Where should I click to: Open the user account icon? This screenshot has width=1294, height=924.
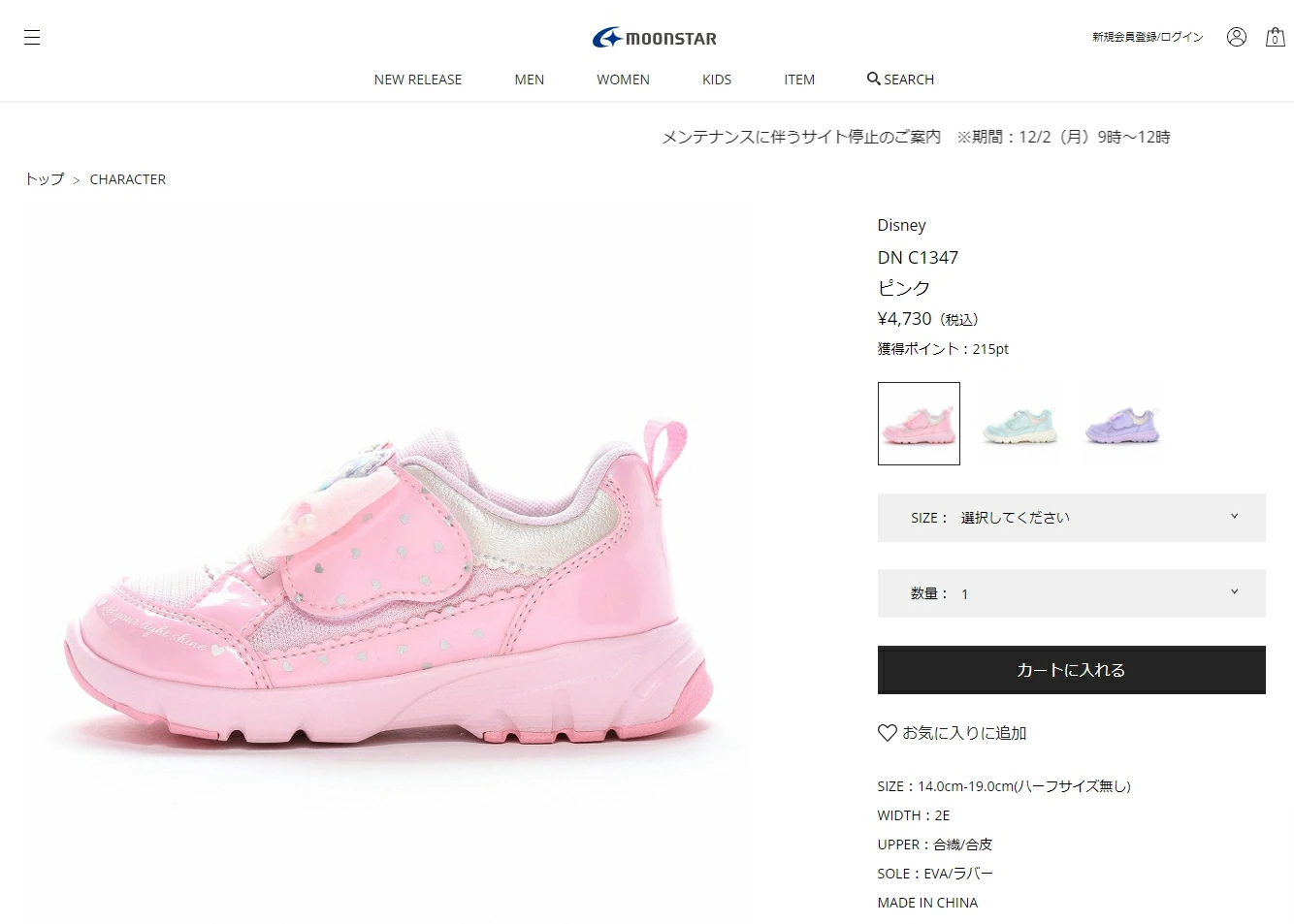point(1236,37)
